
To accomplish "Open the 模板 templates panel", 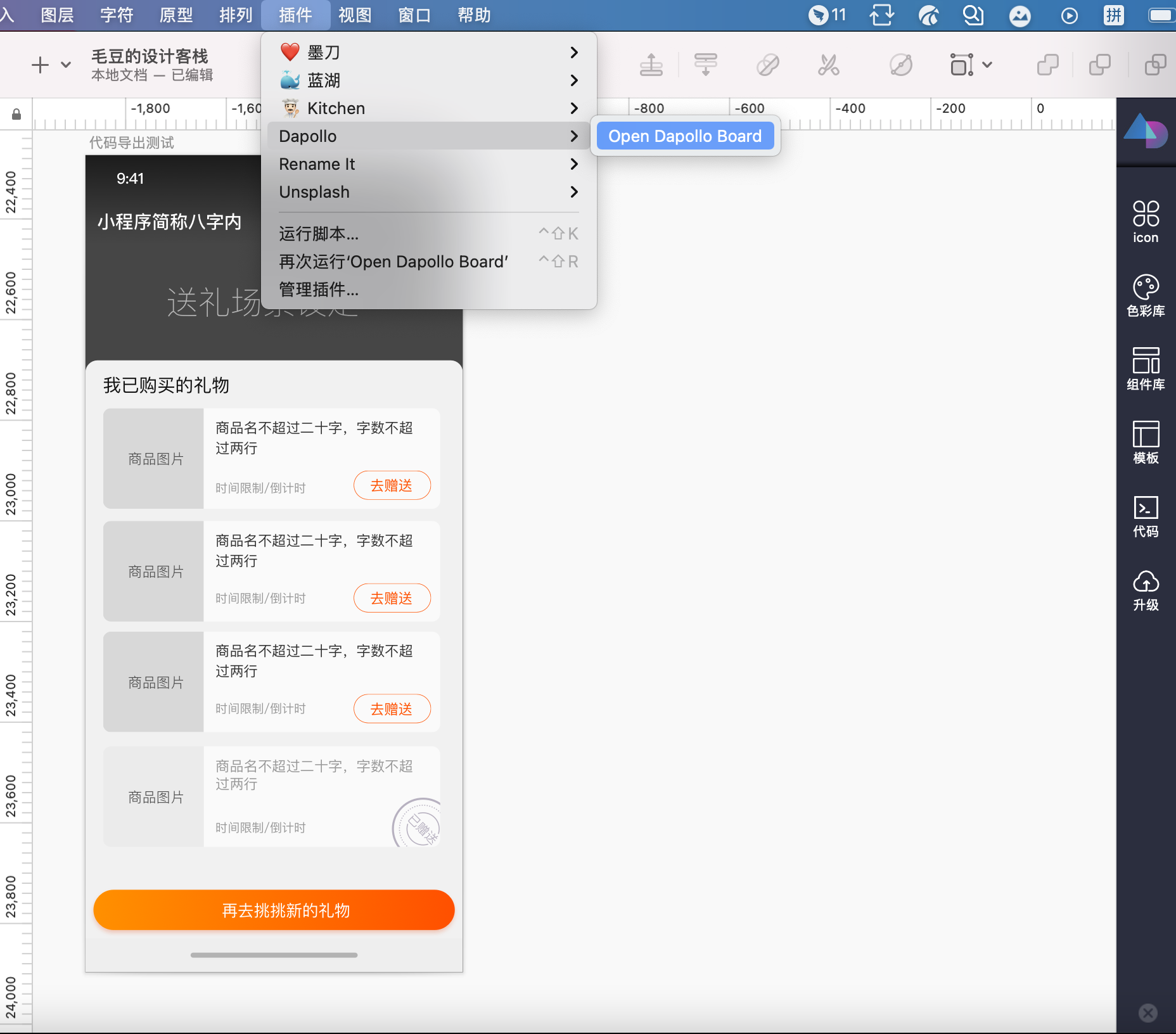I will tap(1146, 442).
